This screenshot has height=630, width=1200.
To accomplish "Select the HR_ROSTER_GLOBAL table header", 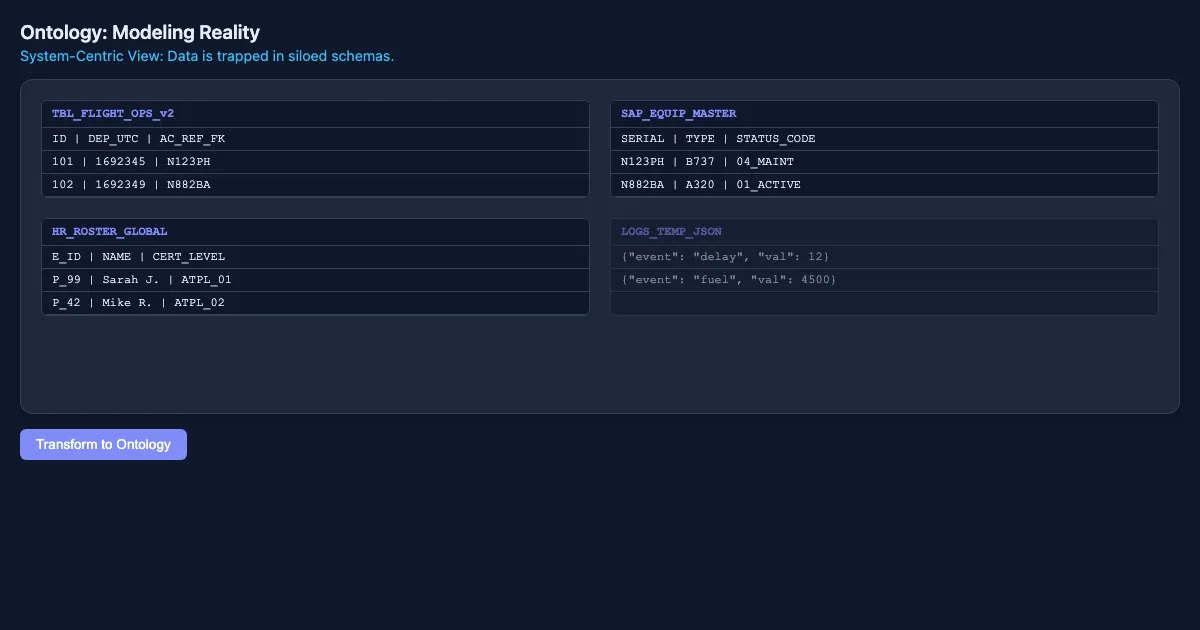I will click(x=315, y=232).
